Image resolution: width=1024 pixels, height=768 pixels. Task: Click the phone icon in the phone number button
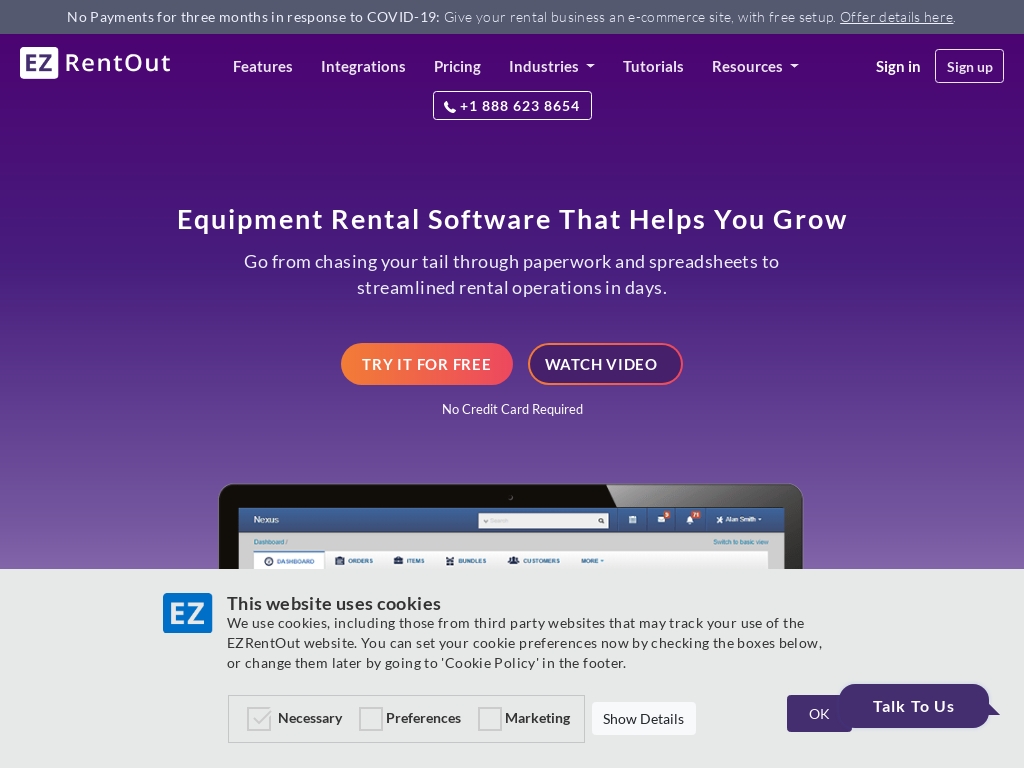click(x=450, y=107)
